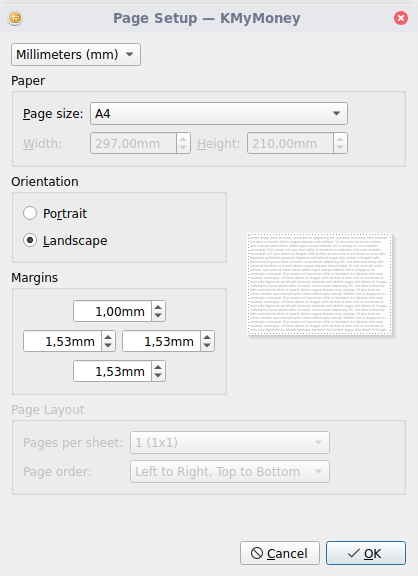Screen dimensions: 418x576
Task: Increase bottom margin with up arrow
Action: click(x=158, y=367)
